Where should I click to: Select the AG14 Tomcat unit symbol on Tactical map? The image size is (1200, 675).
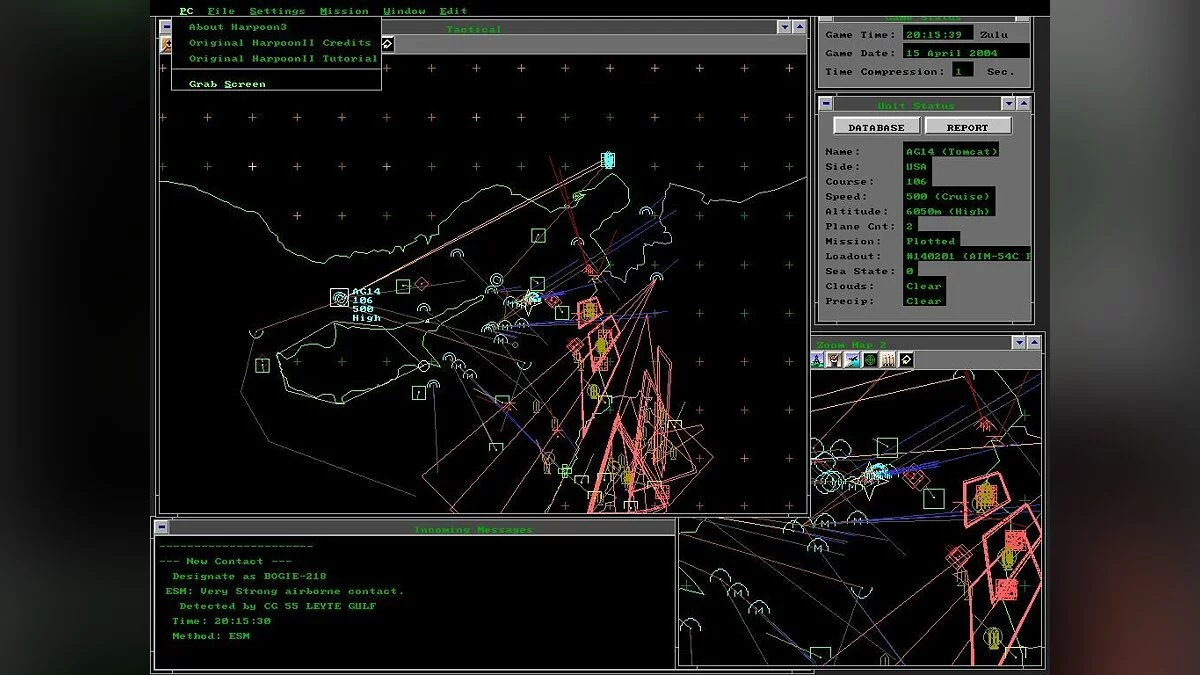pyautogui.click(x=340, y=297)
